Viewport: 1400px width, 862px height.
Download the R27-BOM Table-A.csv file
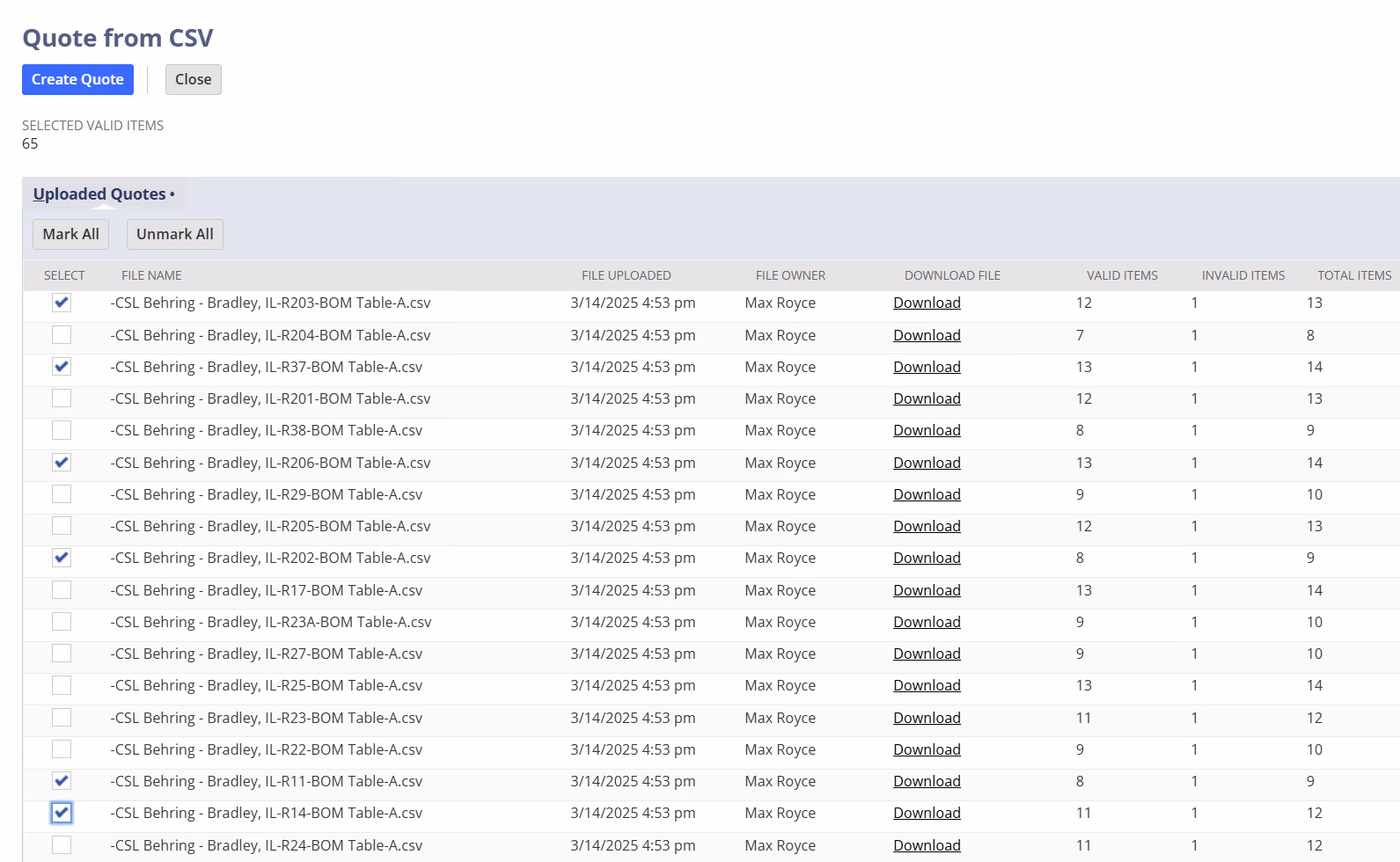click(x=927, y=654)
